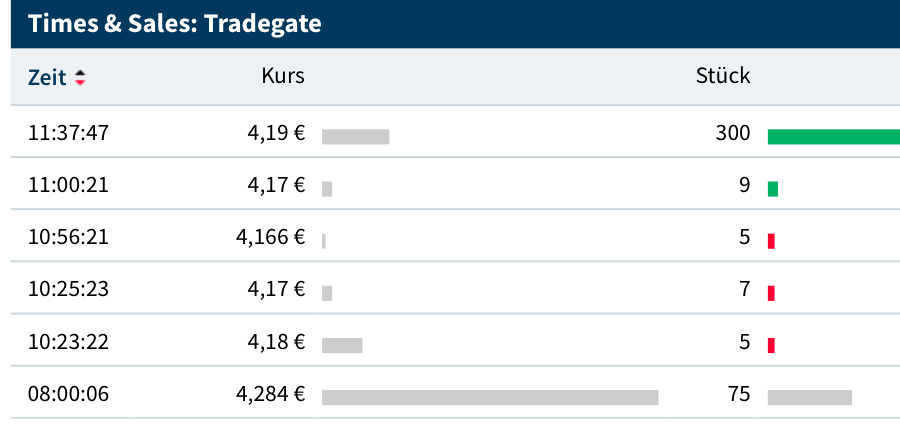Select the 10:25:23 trade time

tap(68, 289)
